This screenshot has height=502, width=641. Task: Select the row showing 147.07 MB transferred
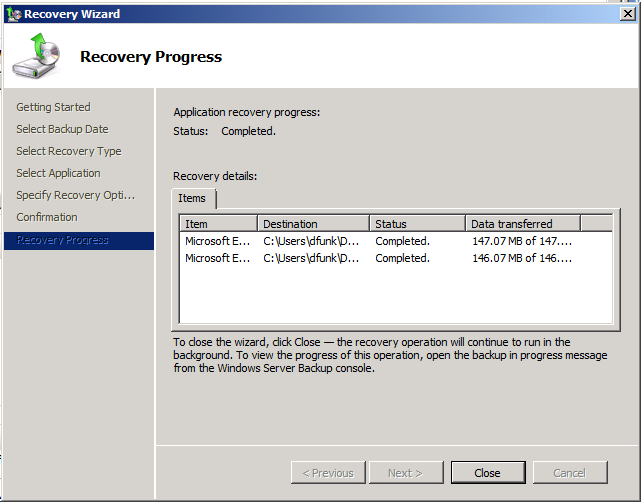coord(395,241)
